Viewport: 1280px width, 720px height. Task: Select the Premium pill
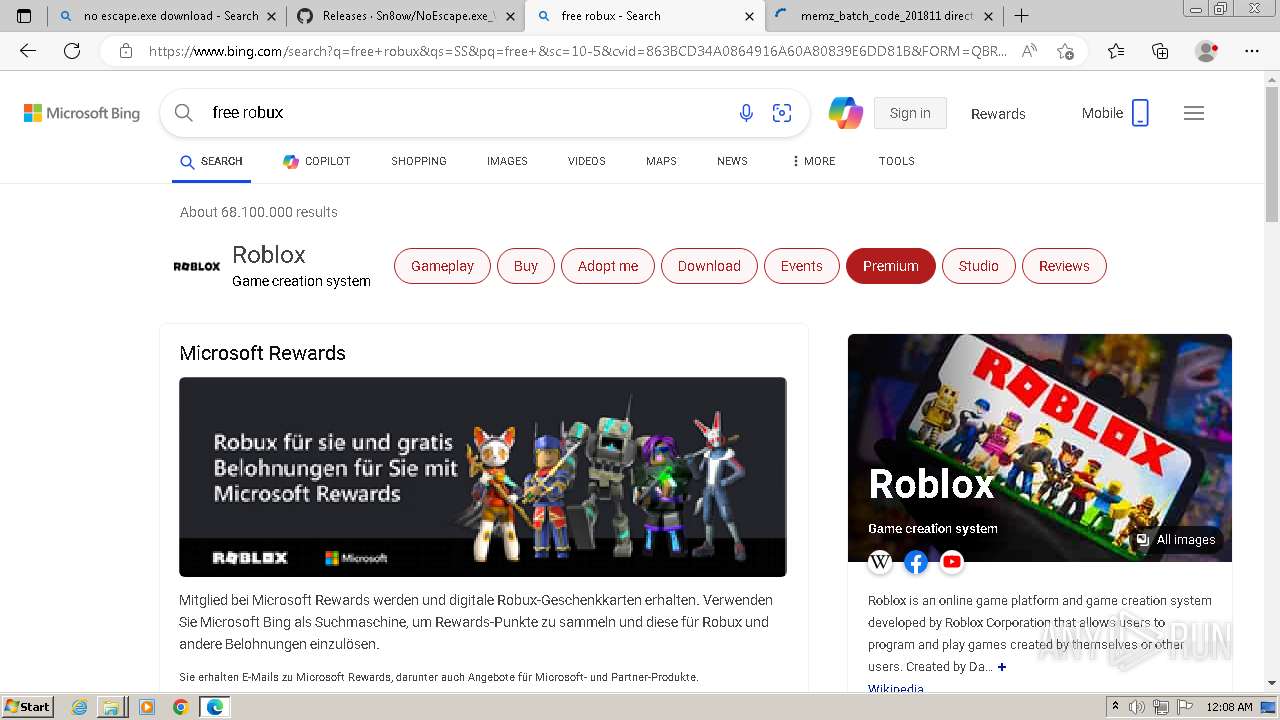(891, 266)
